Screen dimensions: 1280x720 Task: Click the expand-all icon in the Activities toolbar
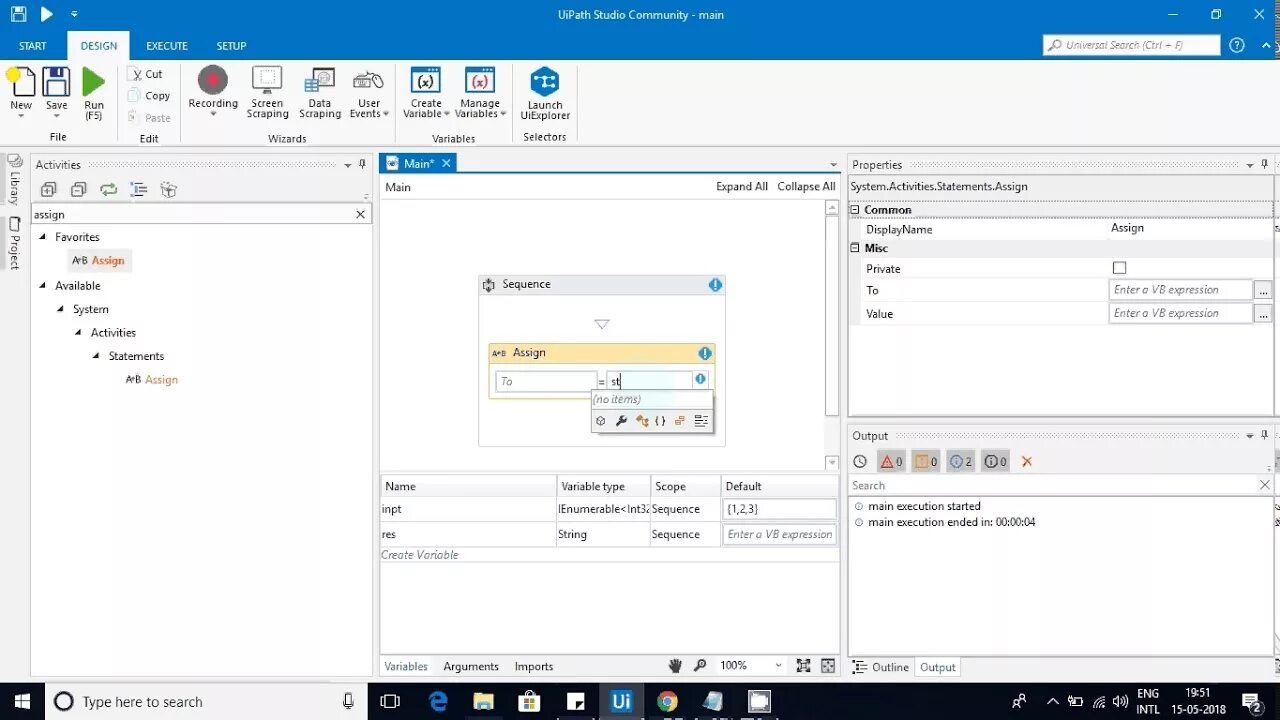(x=48, y=190)
